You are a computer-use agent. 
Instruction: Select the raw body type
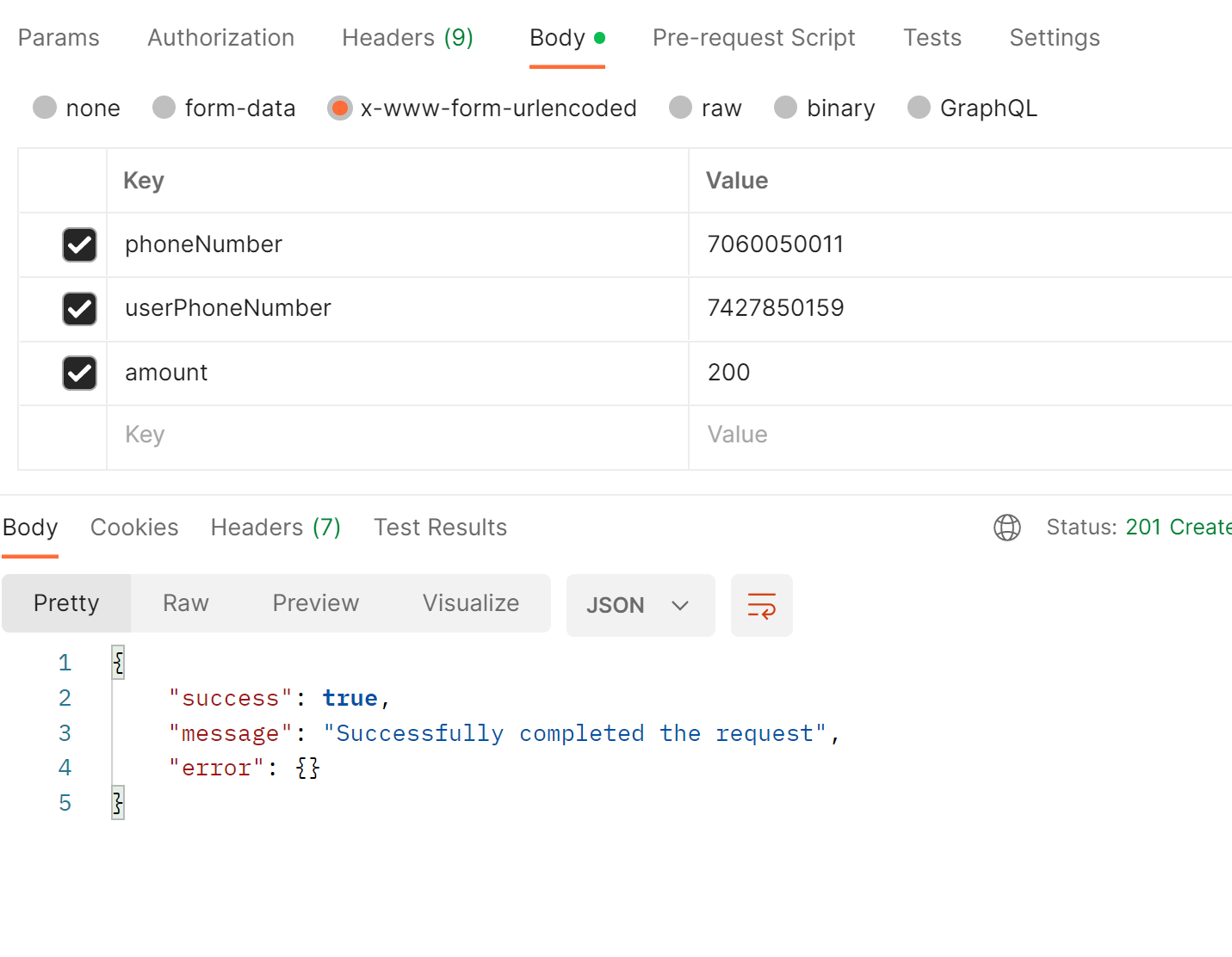(706, 108)
